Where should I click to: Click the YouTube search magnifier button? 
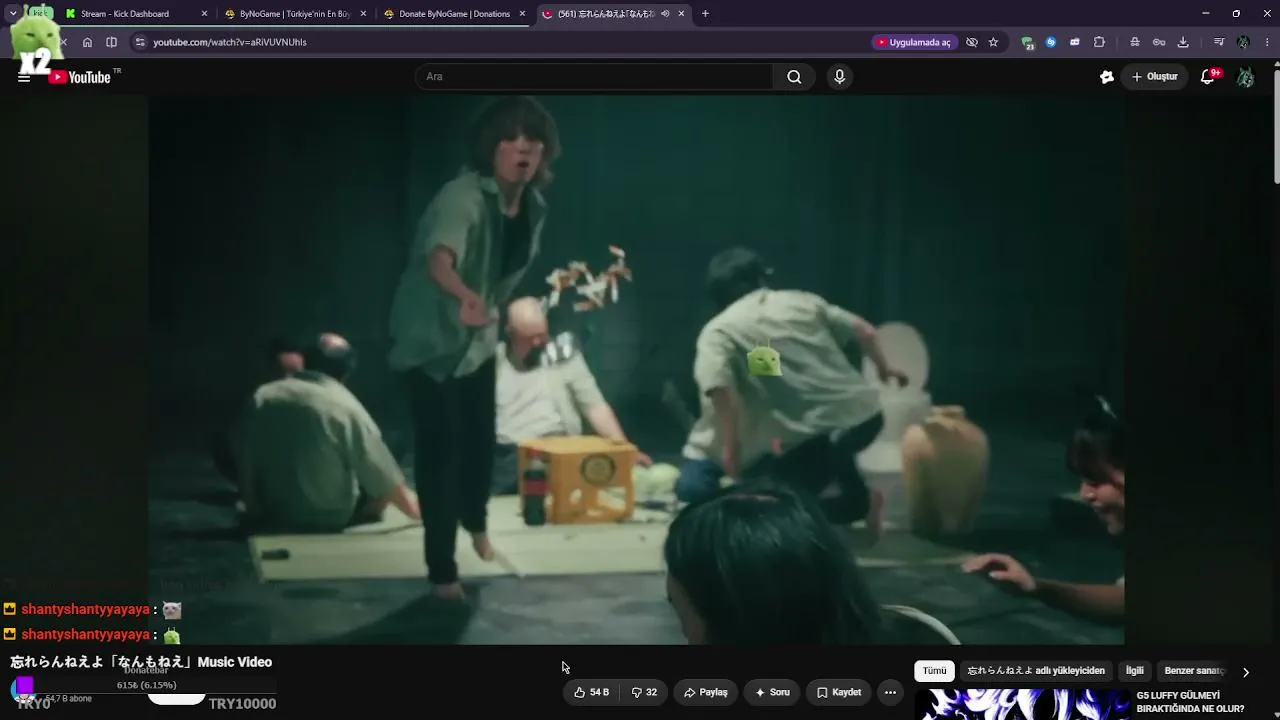click(794, 77)
